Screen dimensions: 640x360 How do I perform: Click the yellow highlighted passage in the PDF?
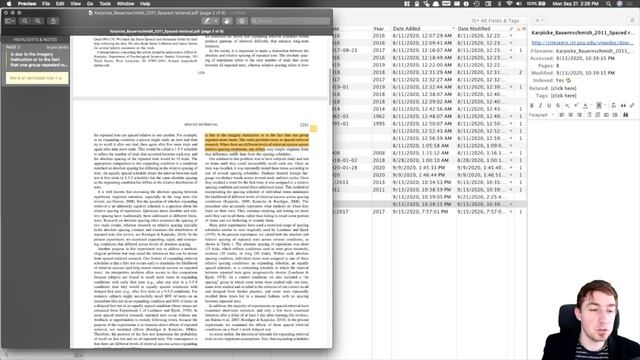(256, 142)
